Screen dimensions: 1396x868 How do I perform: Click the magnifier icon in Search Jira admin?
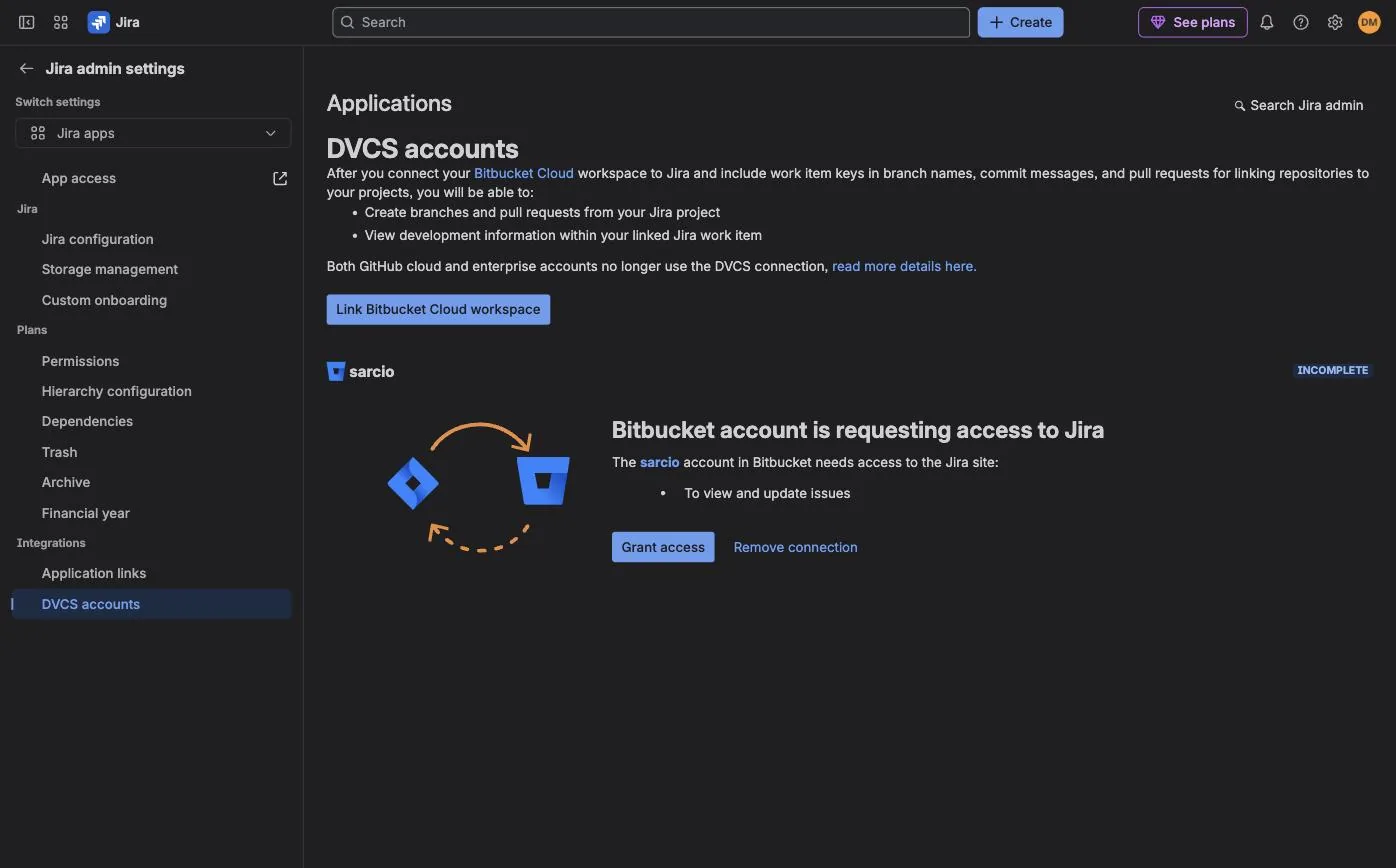click(1240, 106)
